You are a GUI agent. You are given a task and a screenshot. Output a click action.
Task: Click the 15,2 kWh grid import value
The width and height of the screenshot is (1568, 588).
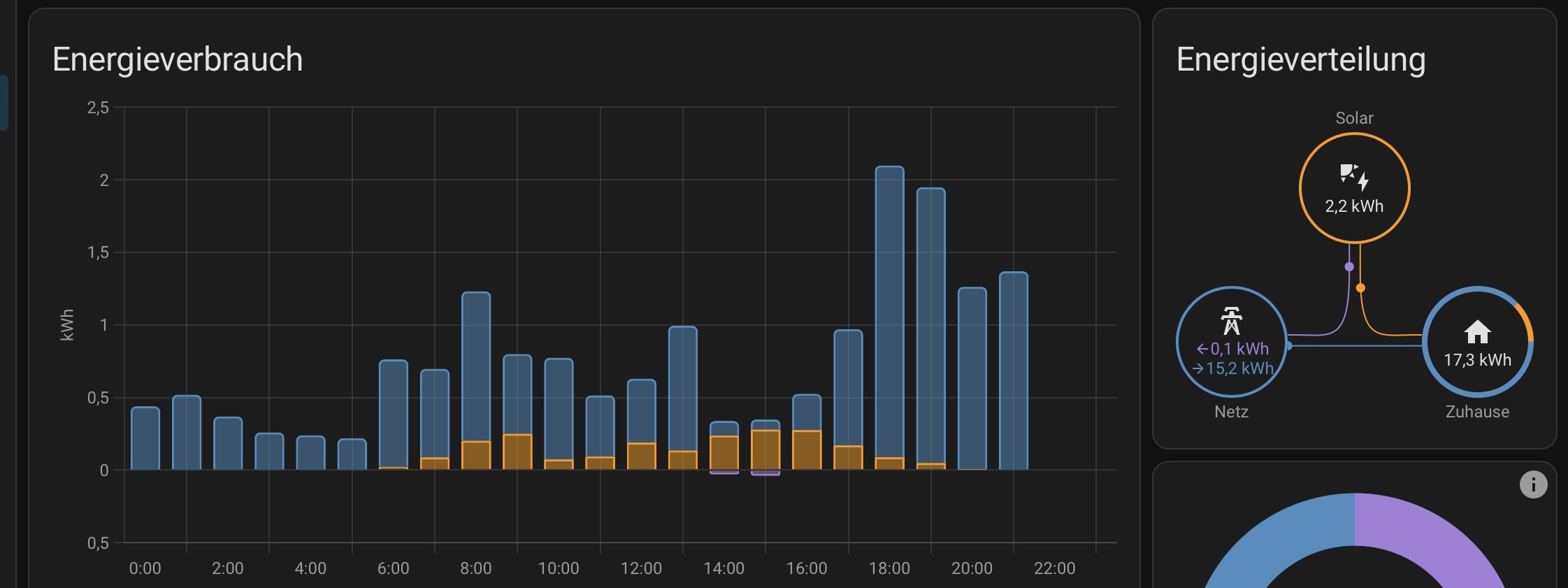click(x=1232, y=368)
